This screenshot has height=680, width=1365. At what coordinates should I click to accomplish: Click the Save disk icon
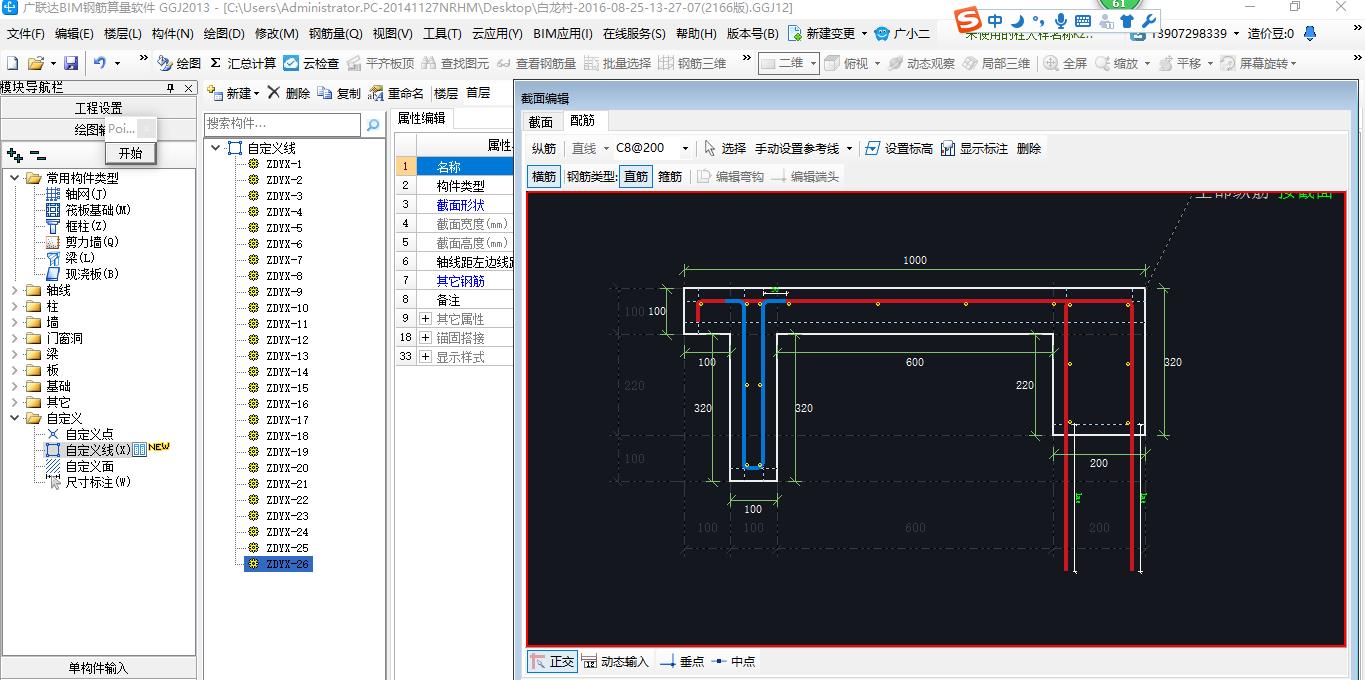71,63
